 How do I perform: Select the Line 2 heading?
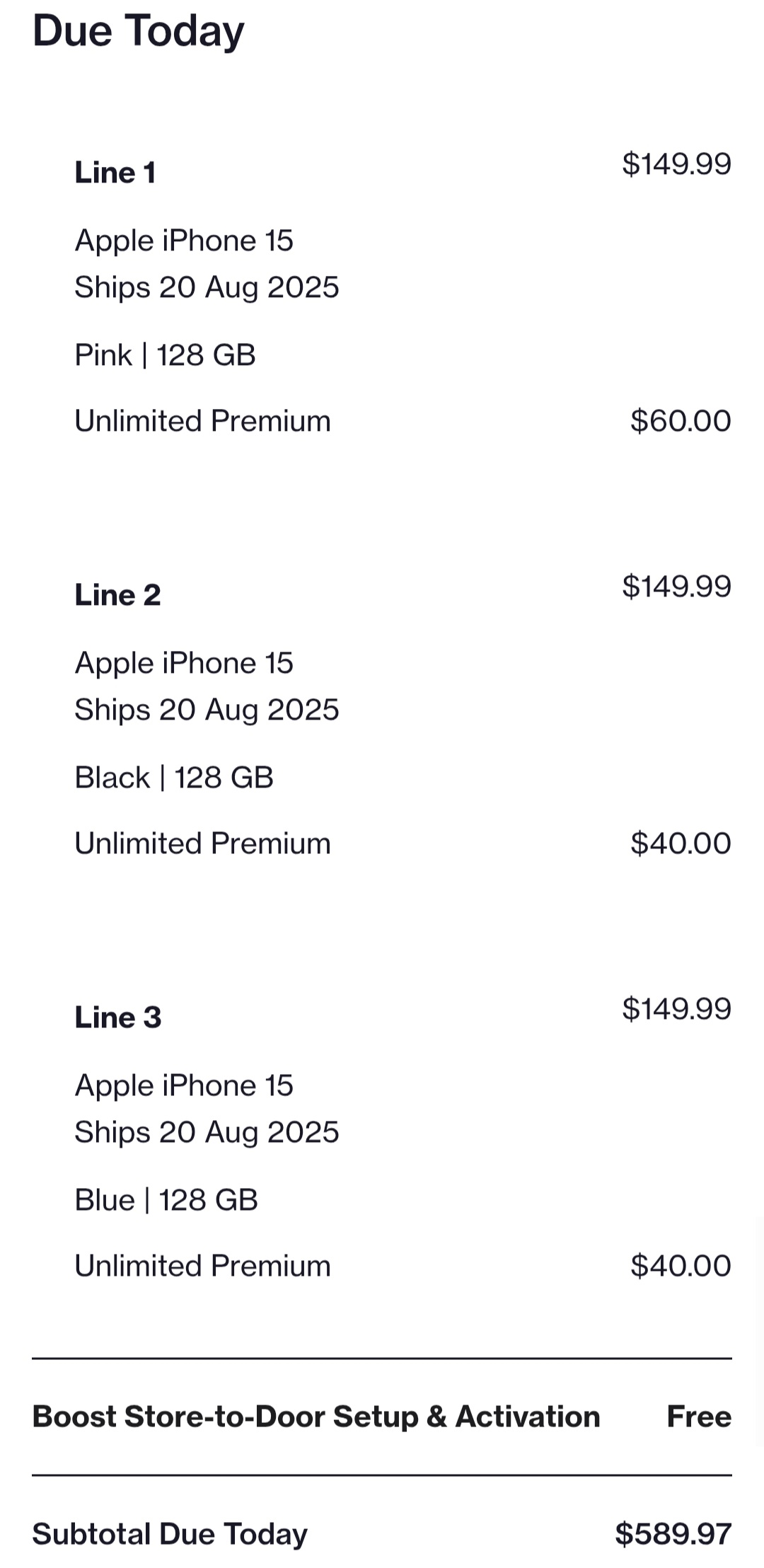[118, 595]
